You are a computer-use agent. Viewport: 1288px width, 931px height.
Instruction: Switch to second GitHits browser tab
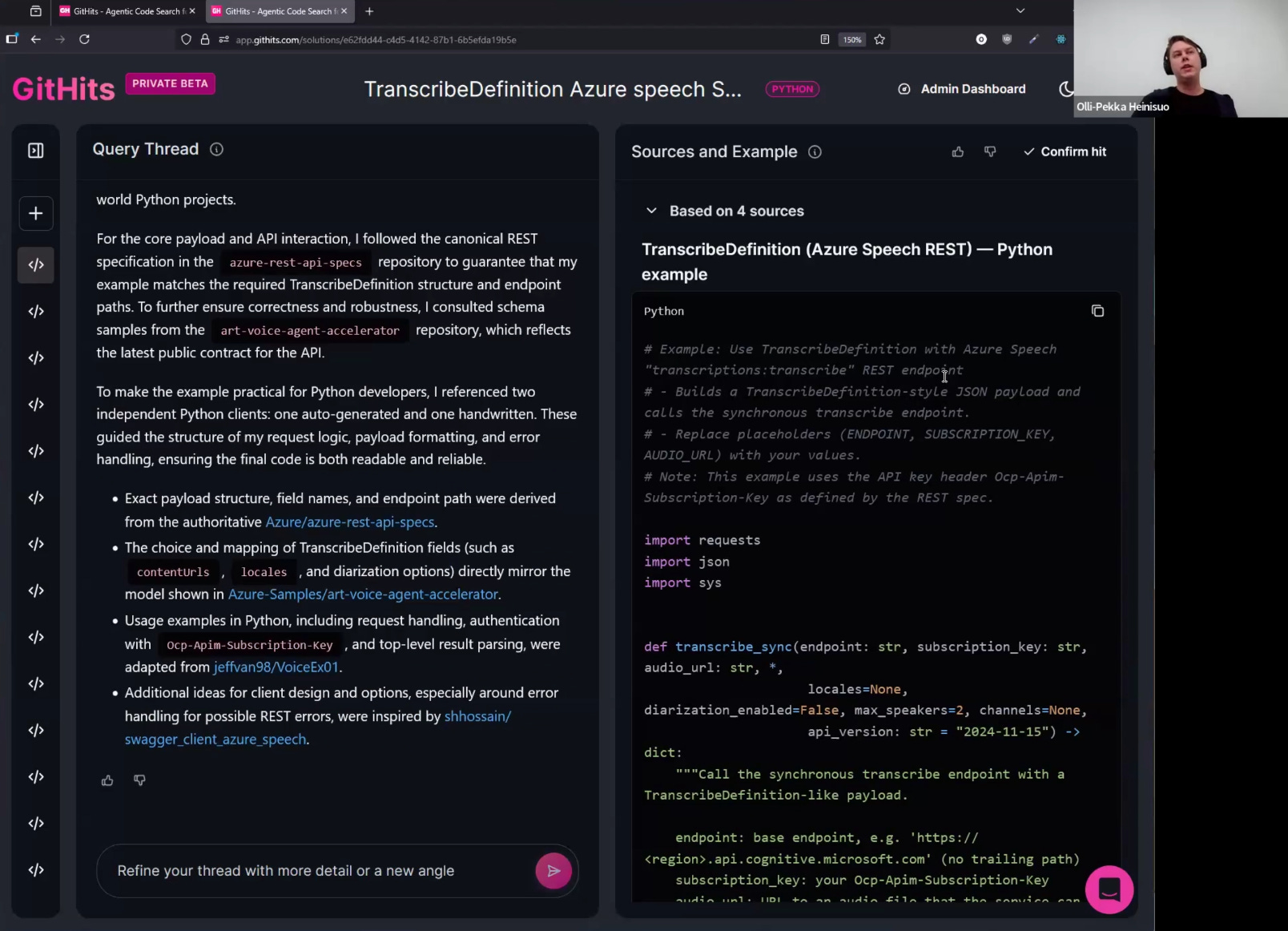(280, 11)
